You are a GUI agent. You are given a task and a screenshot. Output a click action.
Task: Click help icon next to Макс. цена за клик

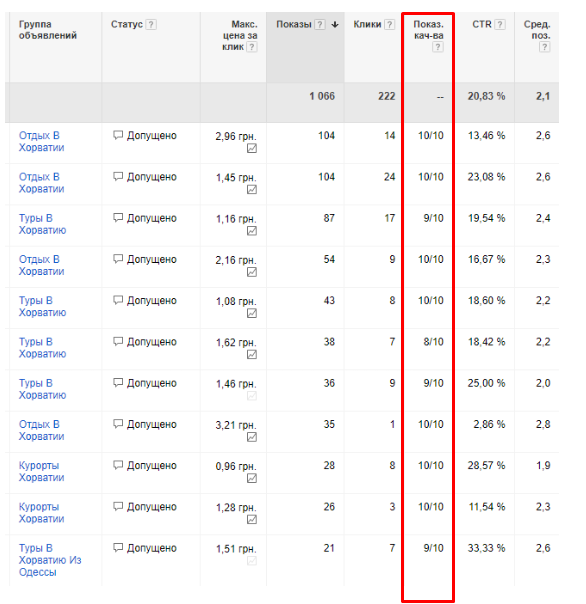tap(252, 47)
